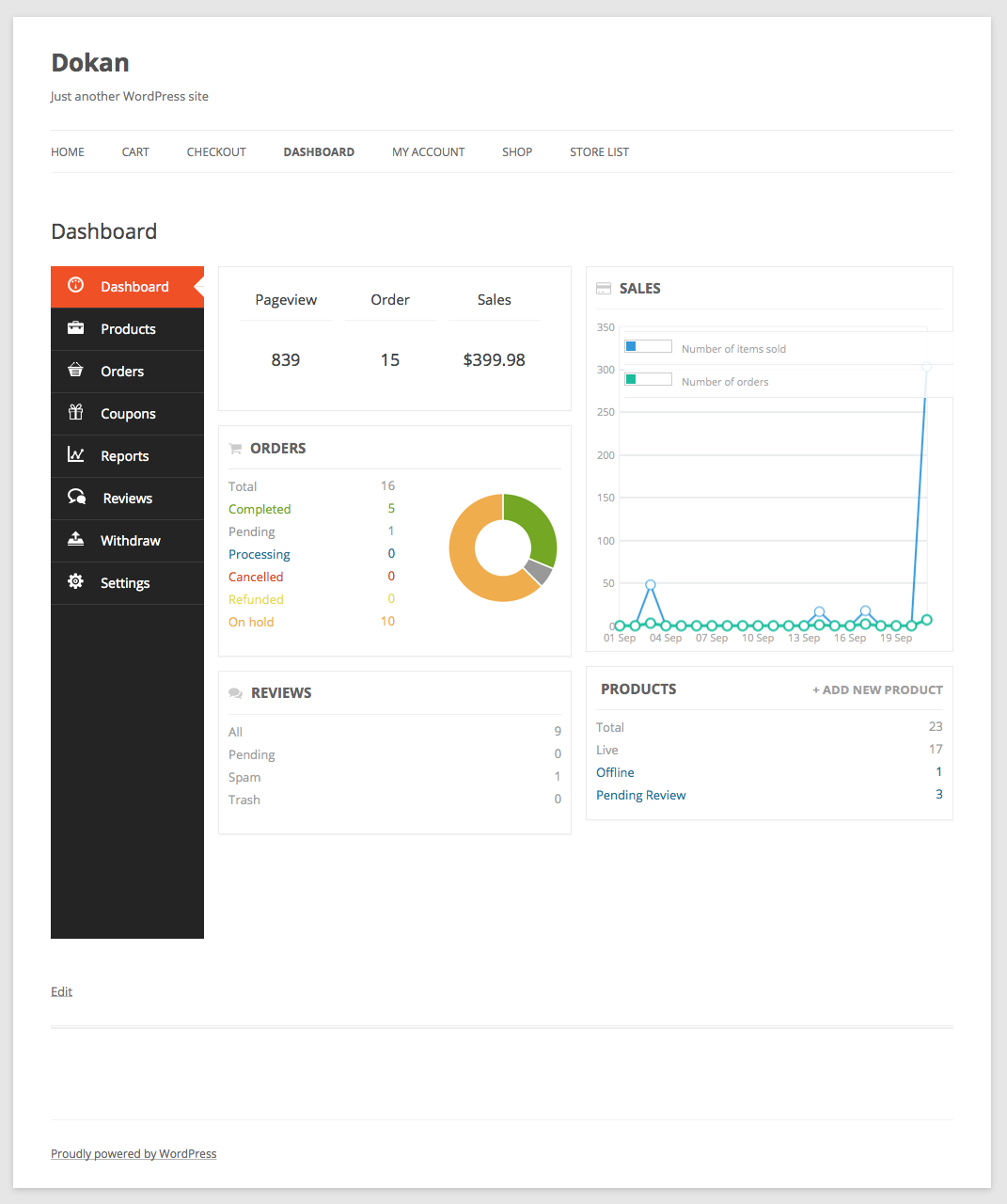Open Spam reviews link
1007x1204 pixels.
click(244, 777)
